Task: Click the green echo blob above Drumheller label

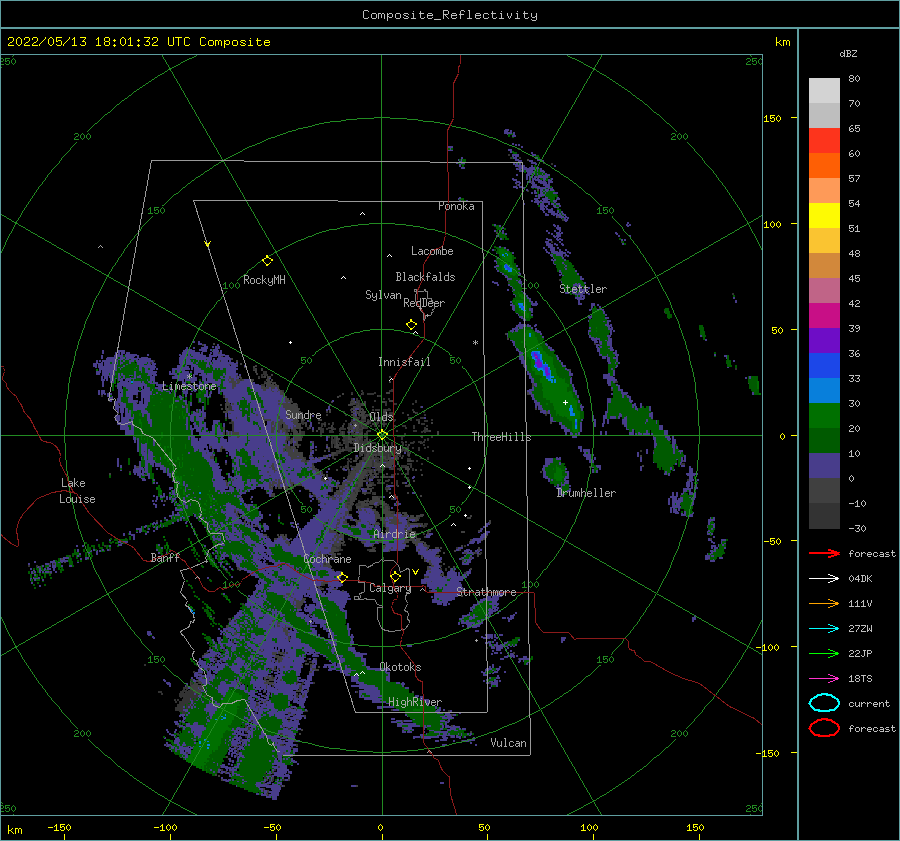Action: [556, 472]
